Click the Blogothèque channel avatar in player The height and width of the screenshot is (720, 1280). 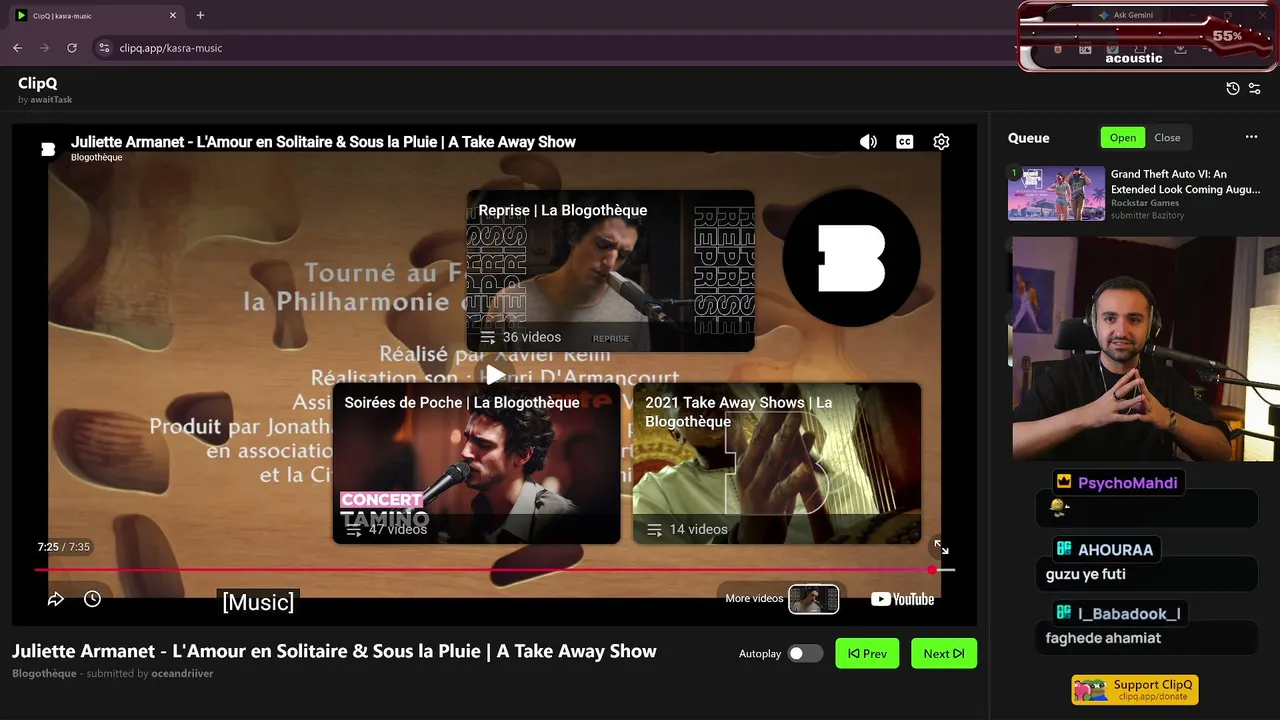click(48, 149)
